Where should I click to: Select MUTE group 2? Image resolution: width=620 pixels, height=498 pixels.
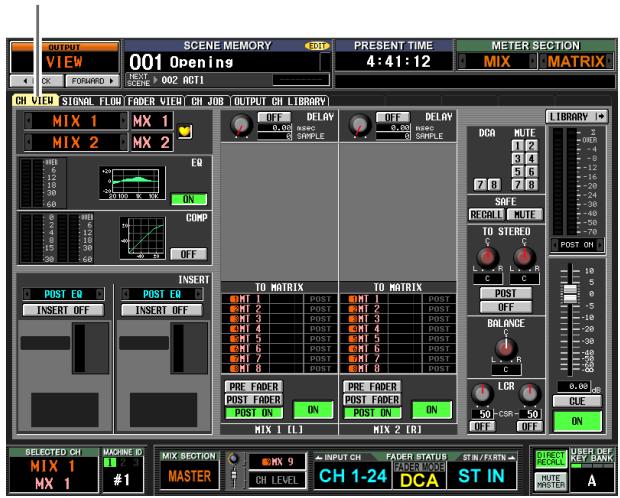[x=531, y=146]
